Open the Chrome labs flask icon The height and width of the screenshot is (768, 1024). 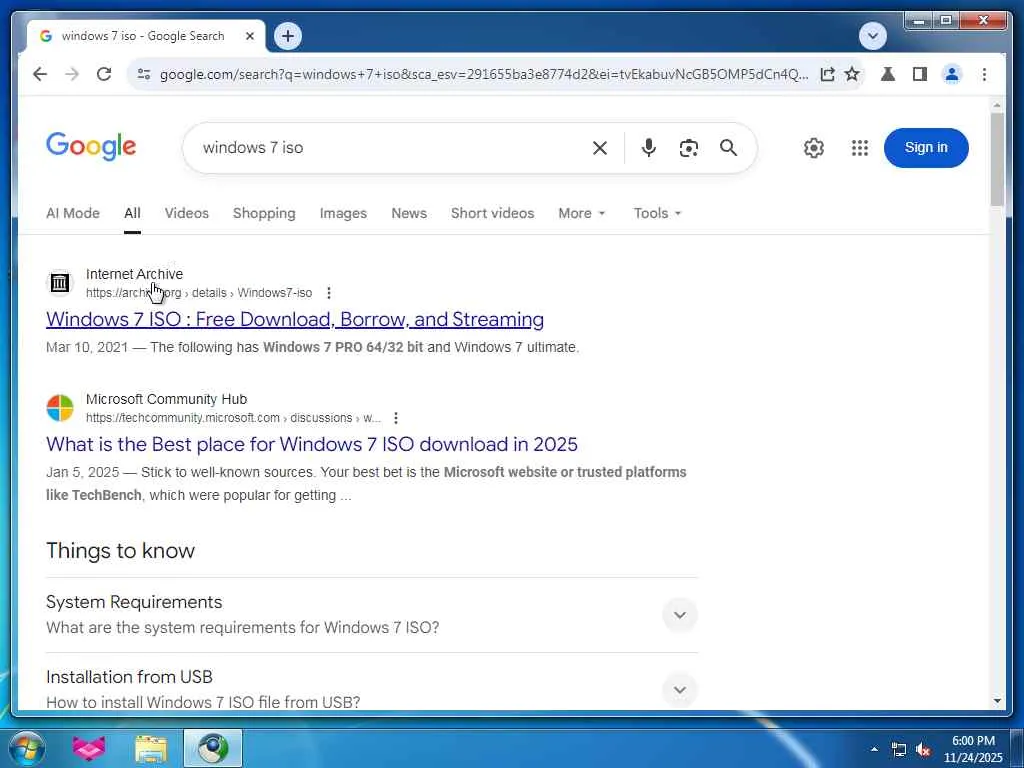click(x=888, y=74)
